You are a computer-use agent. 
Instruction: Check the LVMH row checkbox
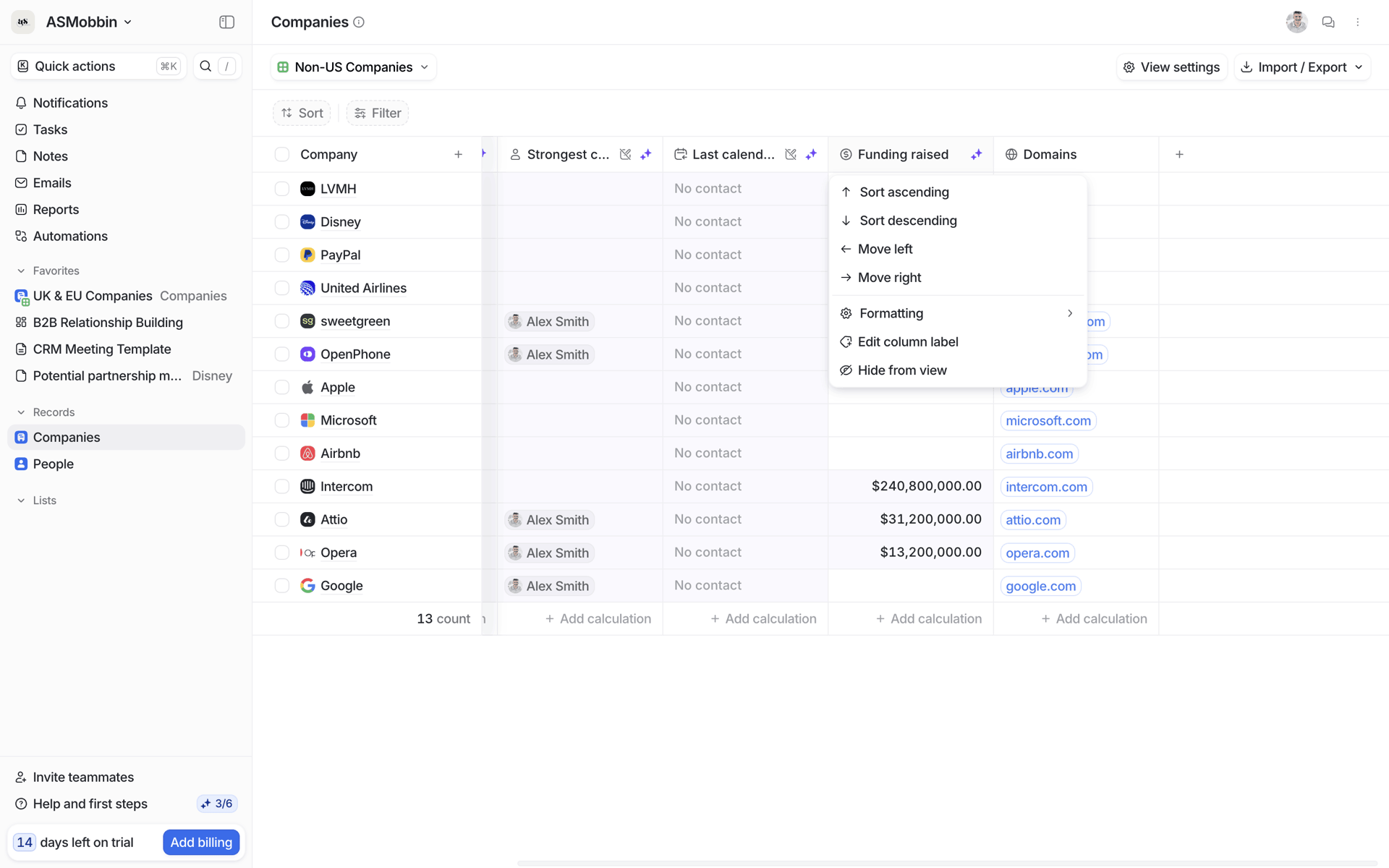tap(282, 189)
